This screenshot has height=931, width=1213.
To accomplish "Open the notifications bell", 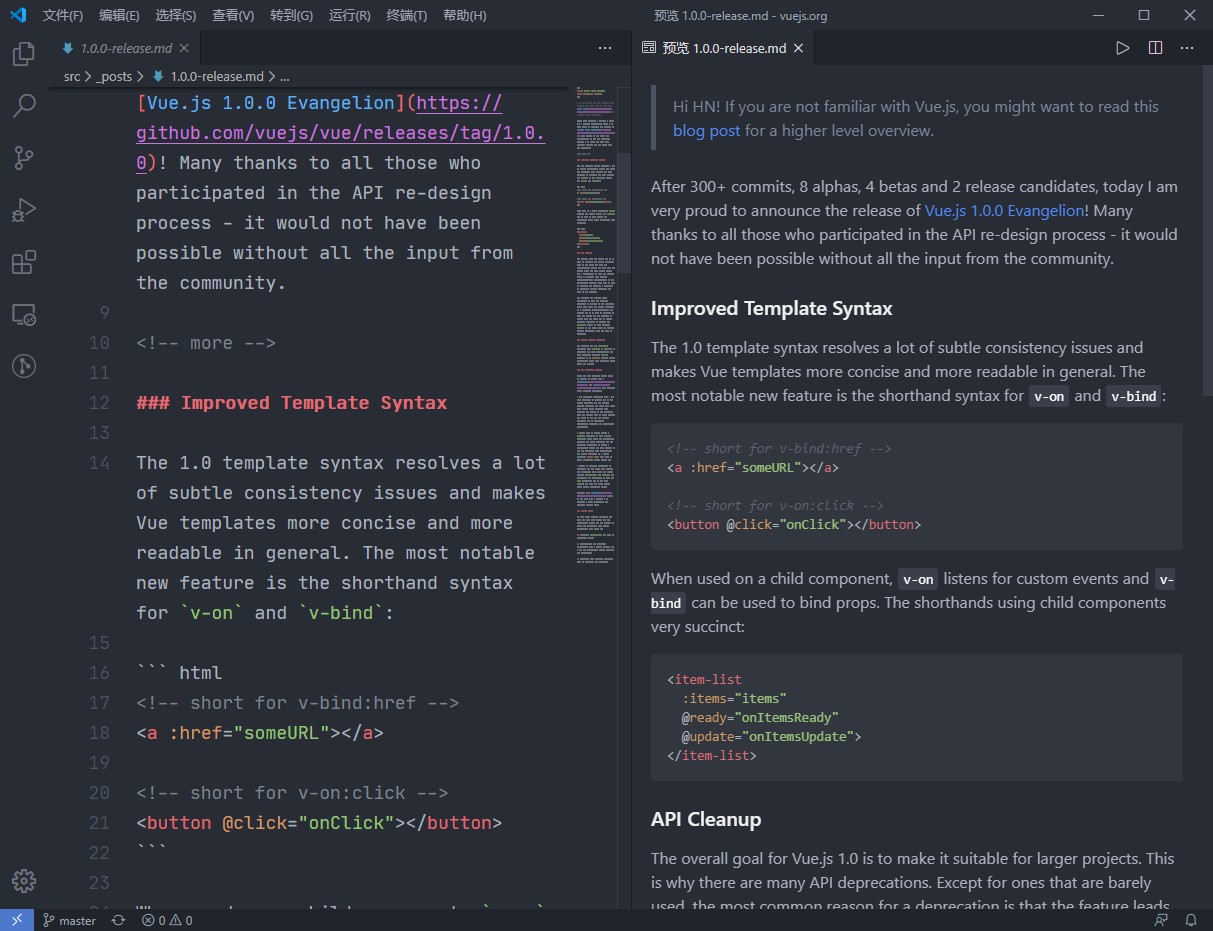I will click(x=1191, y=920).
